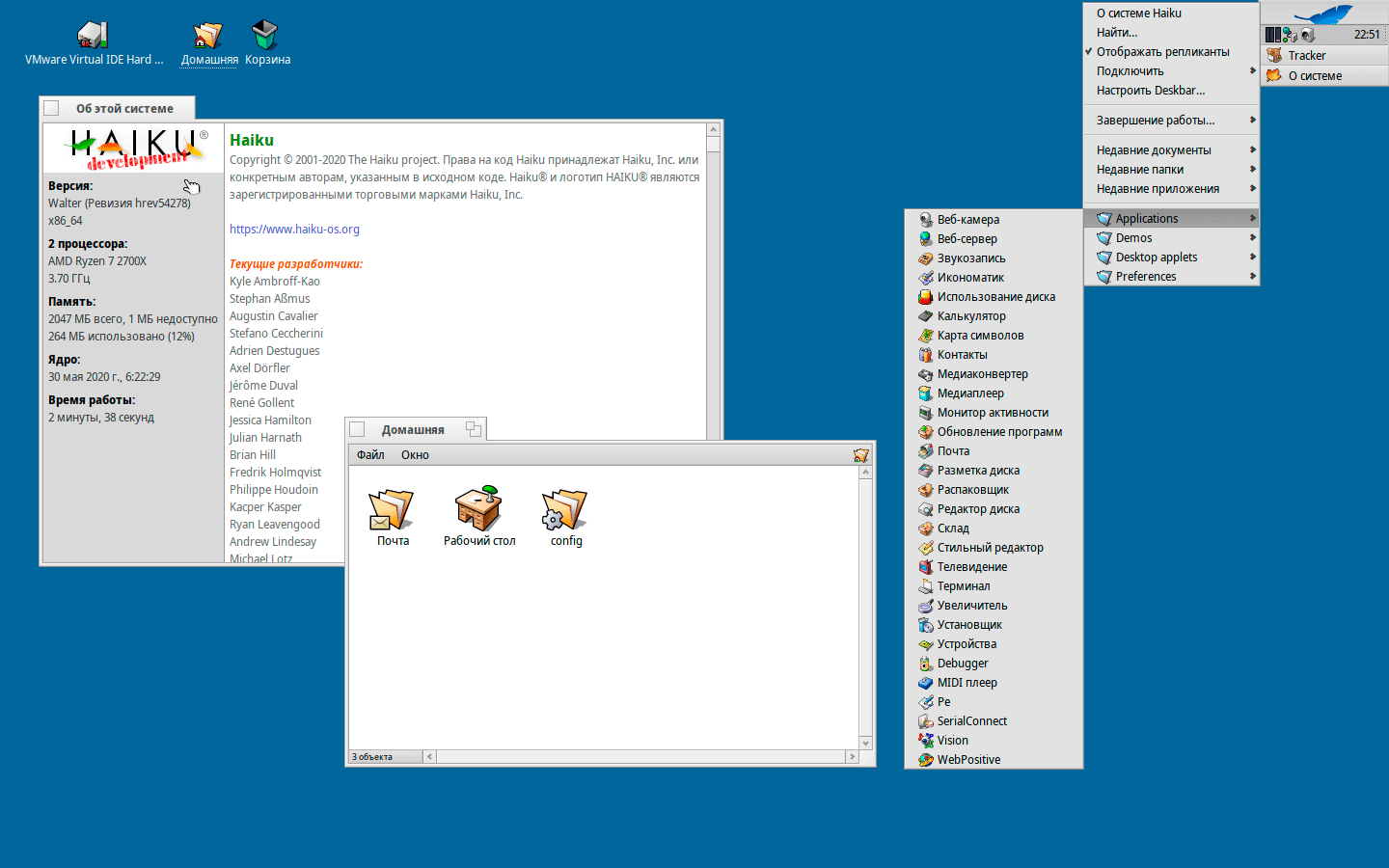The width and height of the screenshot is (1389, 868).
Task: Click the Домашняя window title tab
Action: pos(416,429)
